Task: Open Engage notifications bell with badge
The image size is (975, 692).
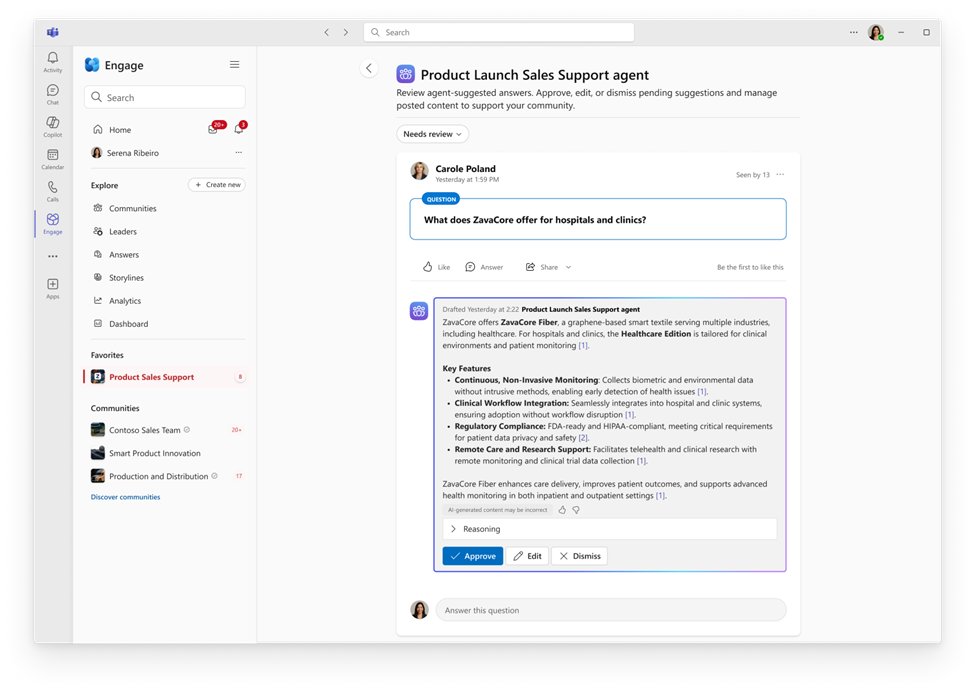Action: [239, 128]
